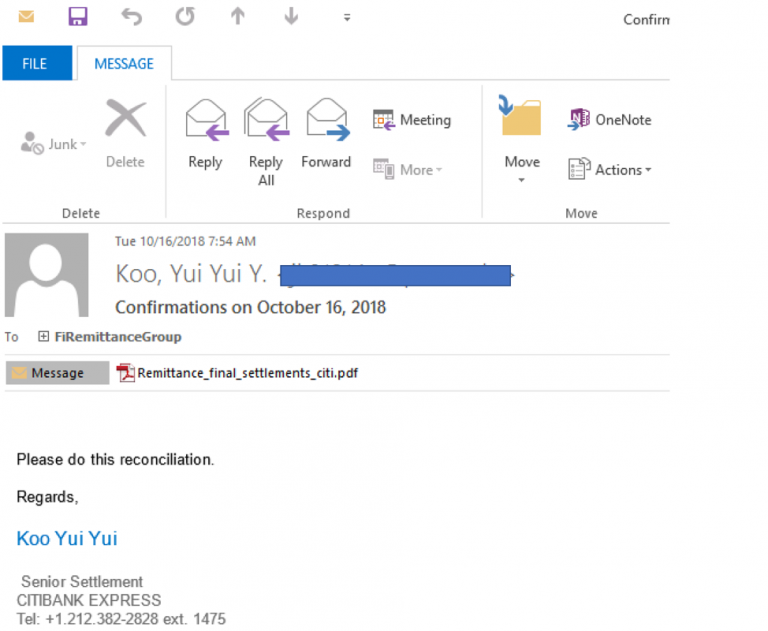The image size is (768, 631).
Task: Open the Junk dropdown menu
Action: (55, 145)
